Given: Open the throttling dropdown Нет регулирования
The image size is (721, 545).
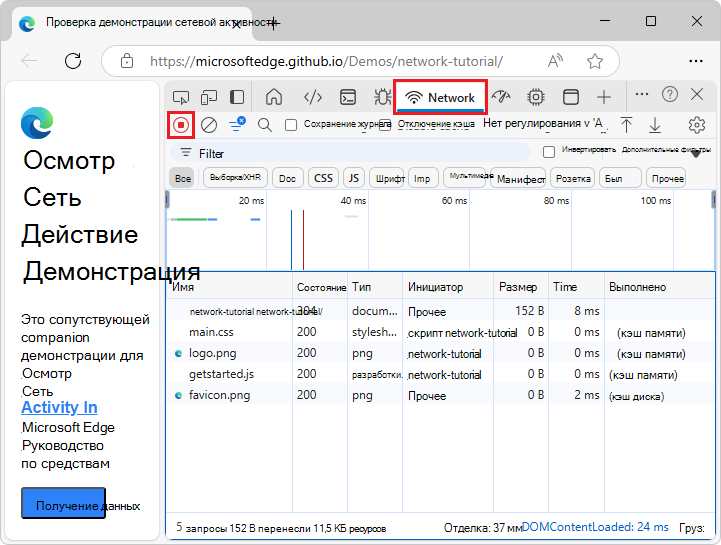Looking at the screenshot, I should pos(544,123).
